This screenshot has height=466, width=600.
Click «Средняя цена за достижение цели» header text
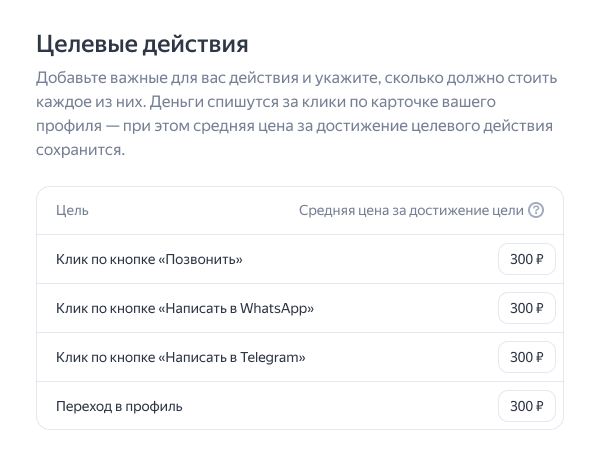pos(411,210)
